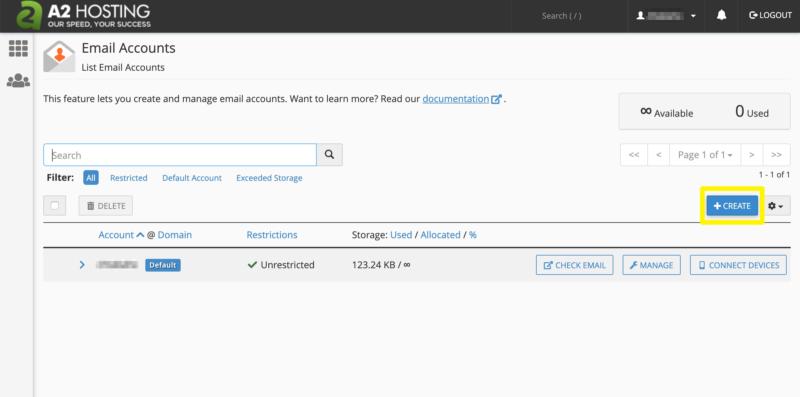
Task: Open the gear settings dropdown
Action: coord(776,206)
